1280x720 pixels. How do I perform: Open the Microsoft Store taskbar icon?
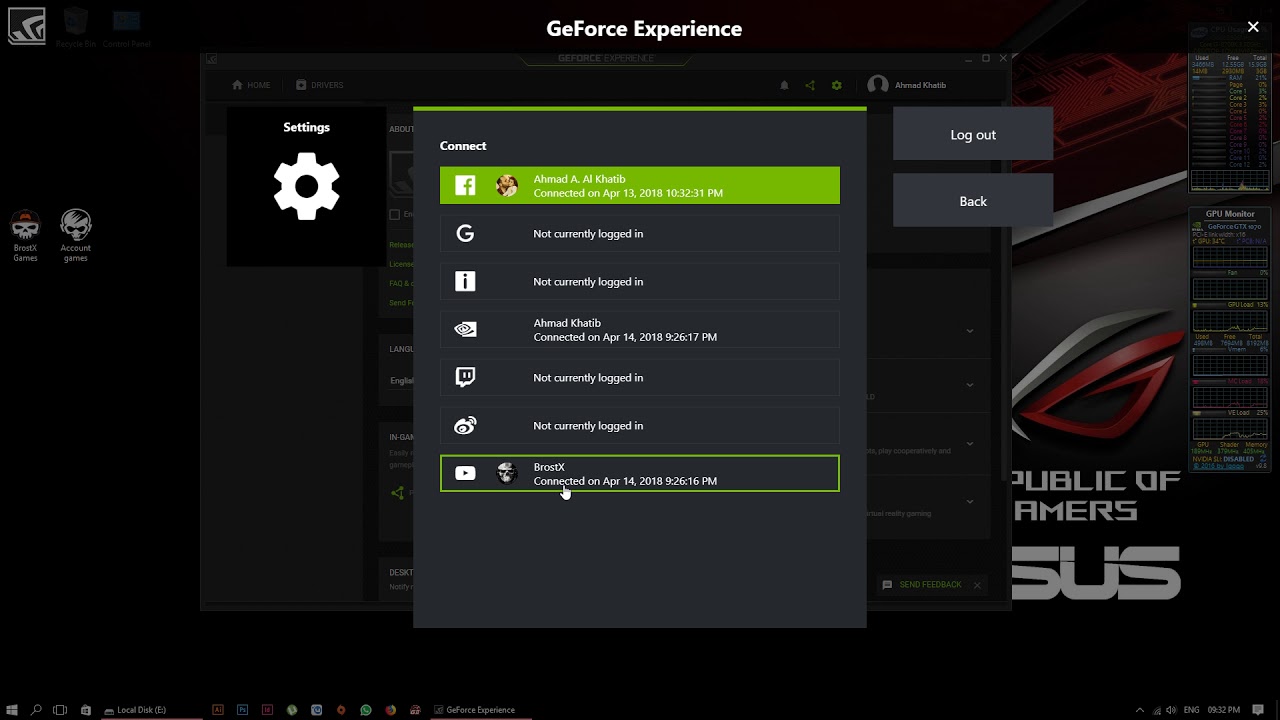(x=85, y=710)
